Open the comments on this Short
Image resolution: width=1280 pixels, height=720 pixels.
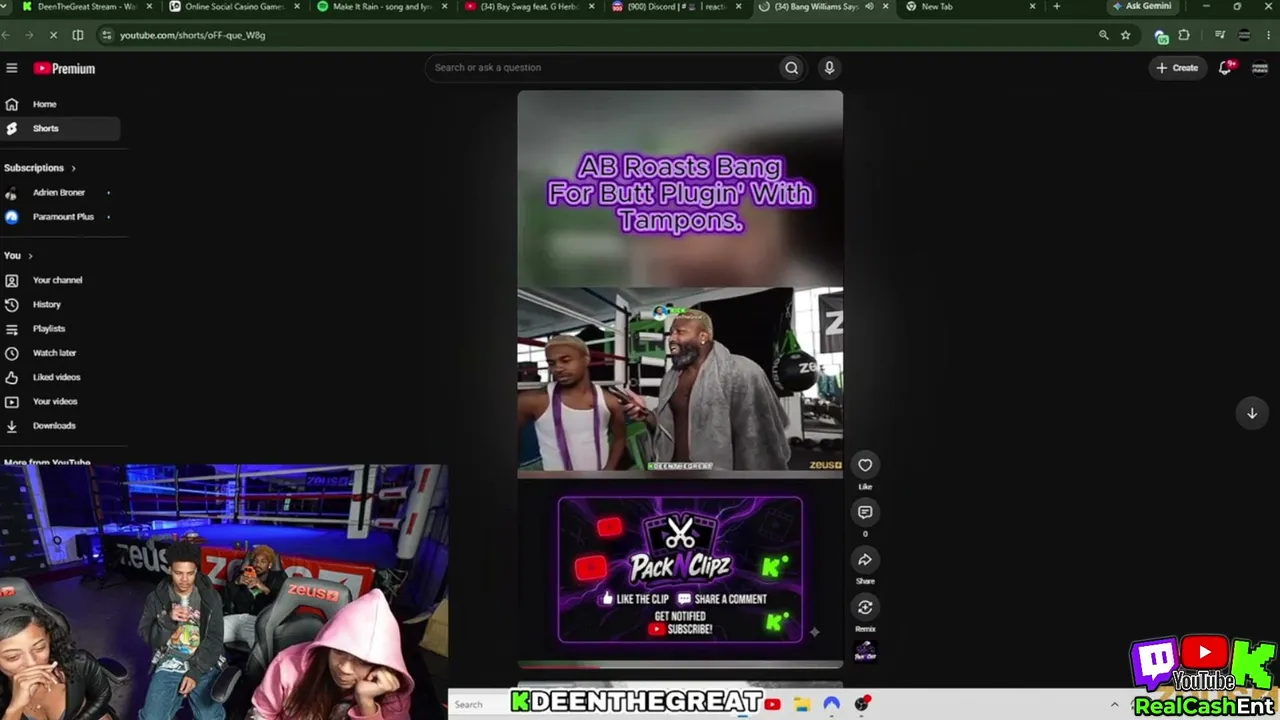(x=865, y=512)
